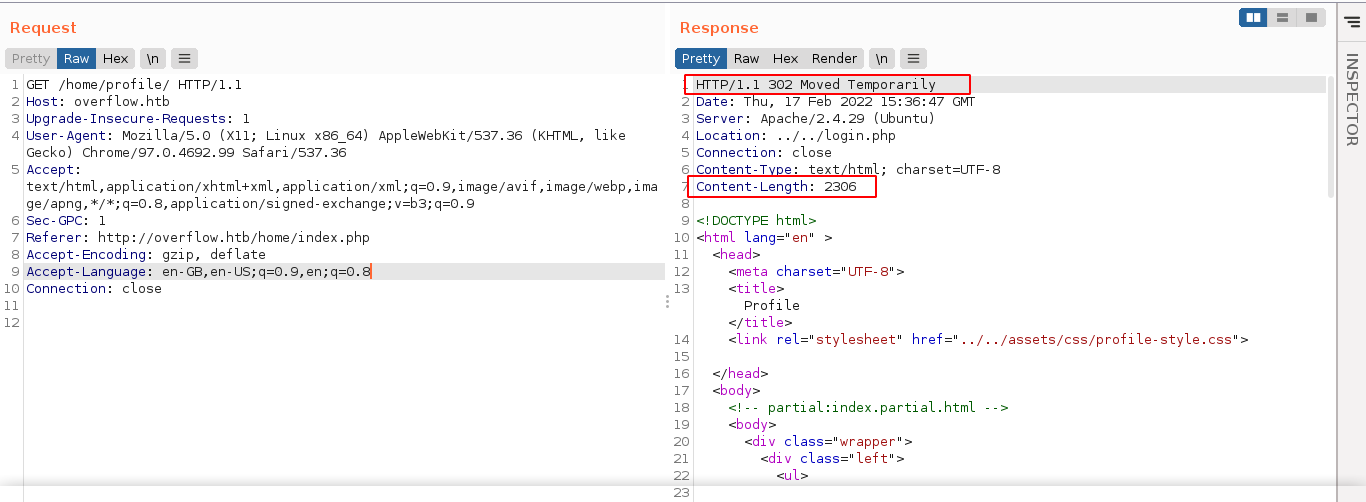Select the side-by-side layout icon
1366x502 pixels.
pos(1252,18)
